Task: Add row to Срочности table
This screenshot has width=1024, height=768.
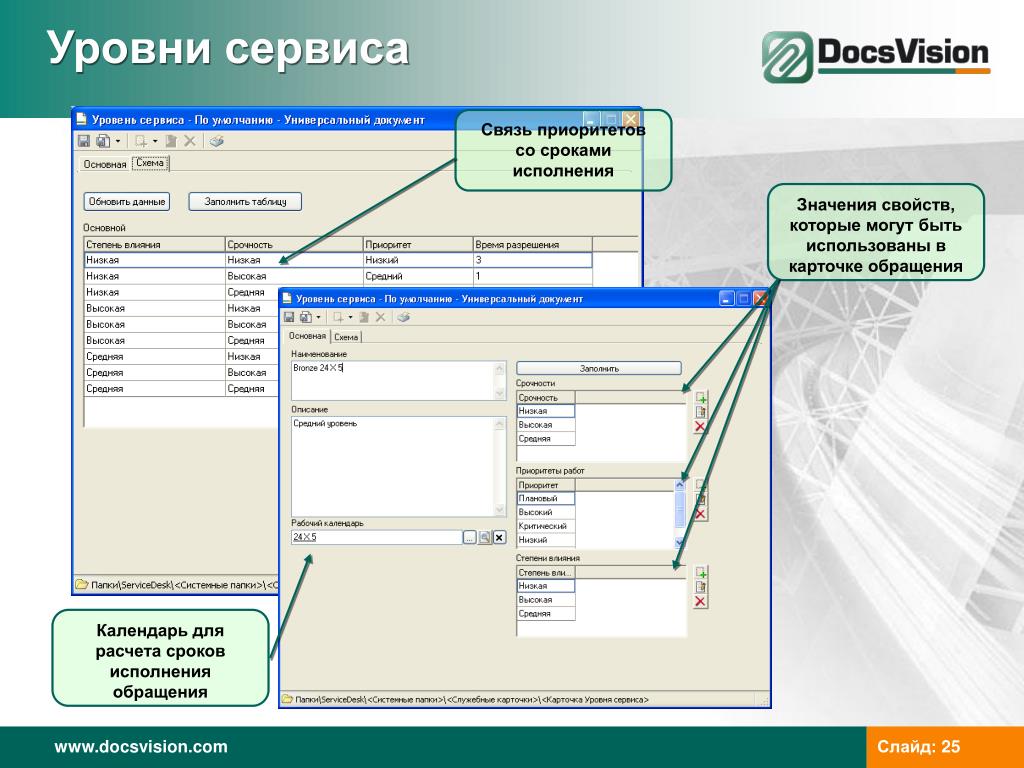Action: 701,398
